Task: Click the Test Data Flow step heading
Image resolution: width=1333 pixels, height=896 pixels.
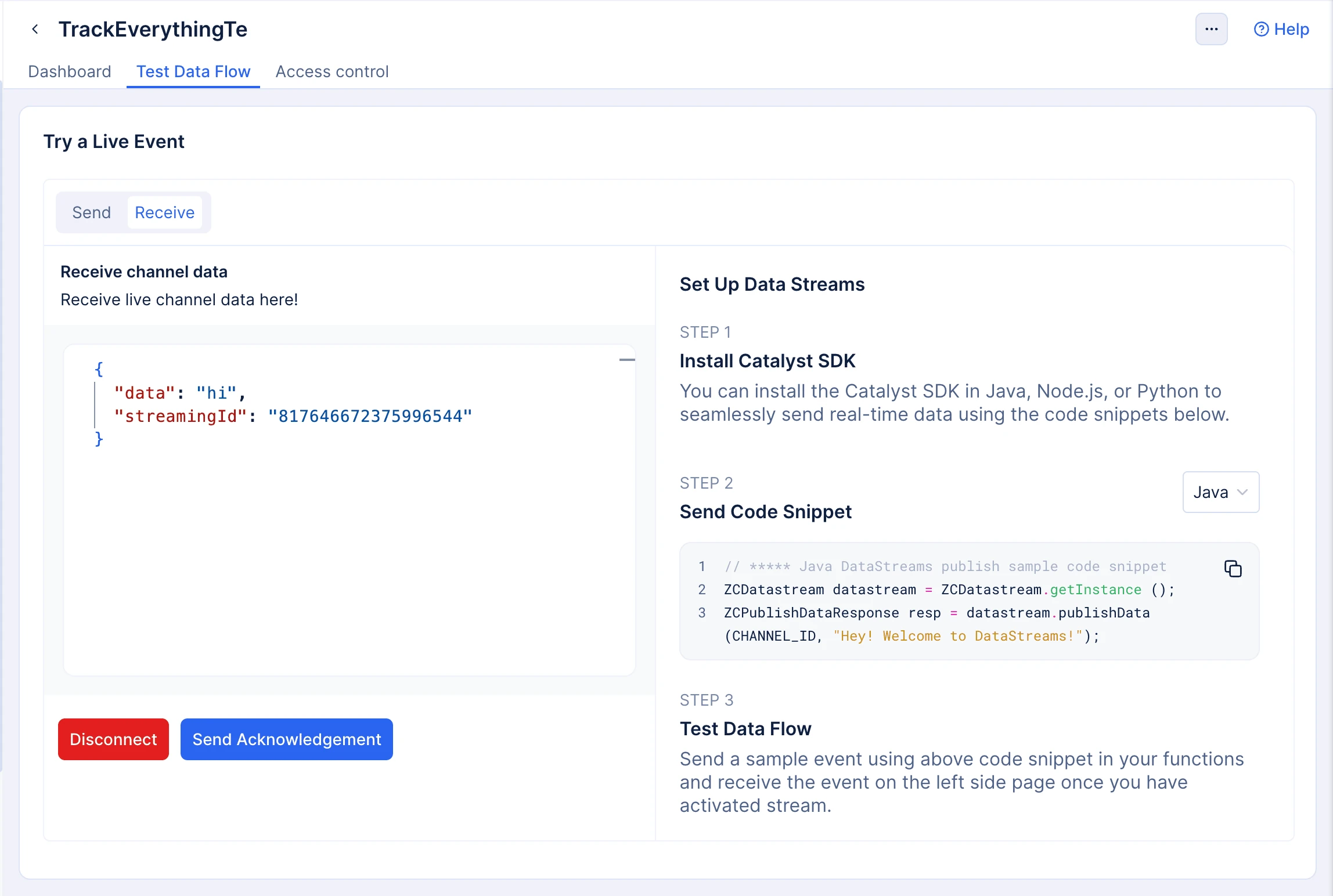Action: [745, 729]
